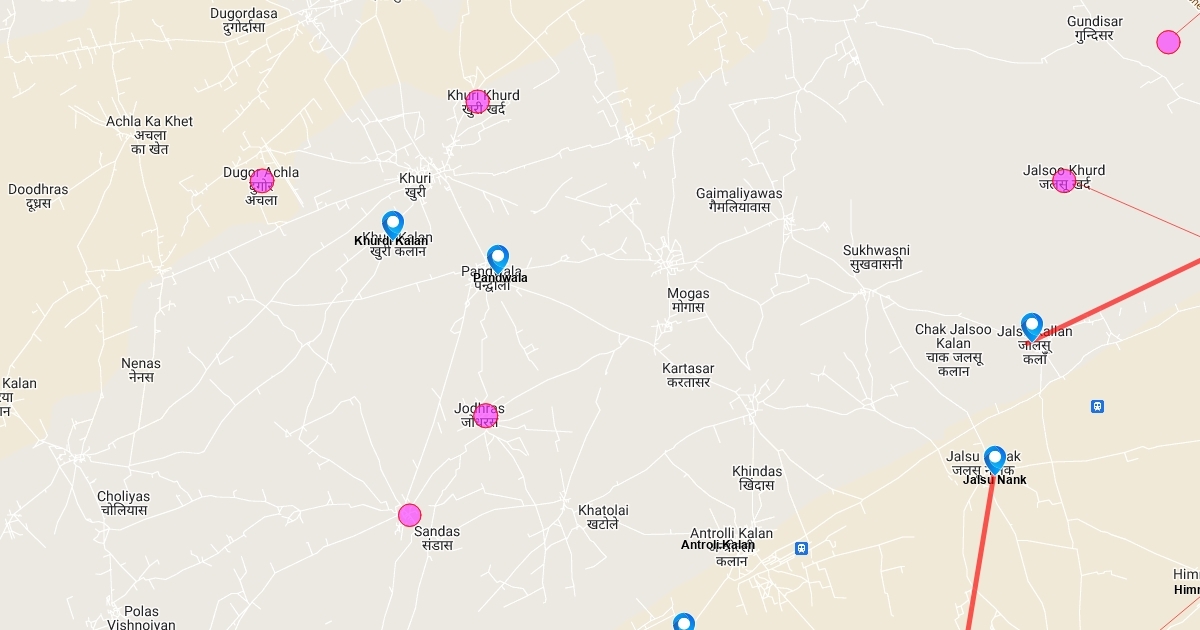This screenshot has height=630, width=1200.
Task: Click the pink circle near Sandas
Action: coord(410,515)
